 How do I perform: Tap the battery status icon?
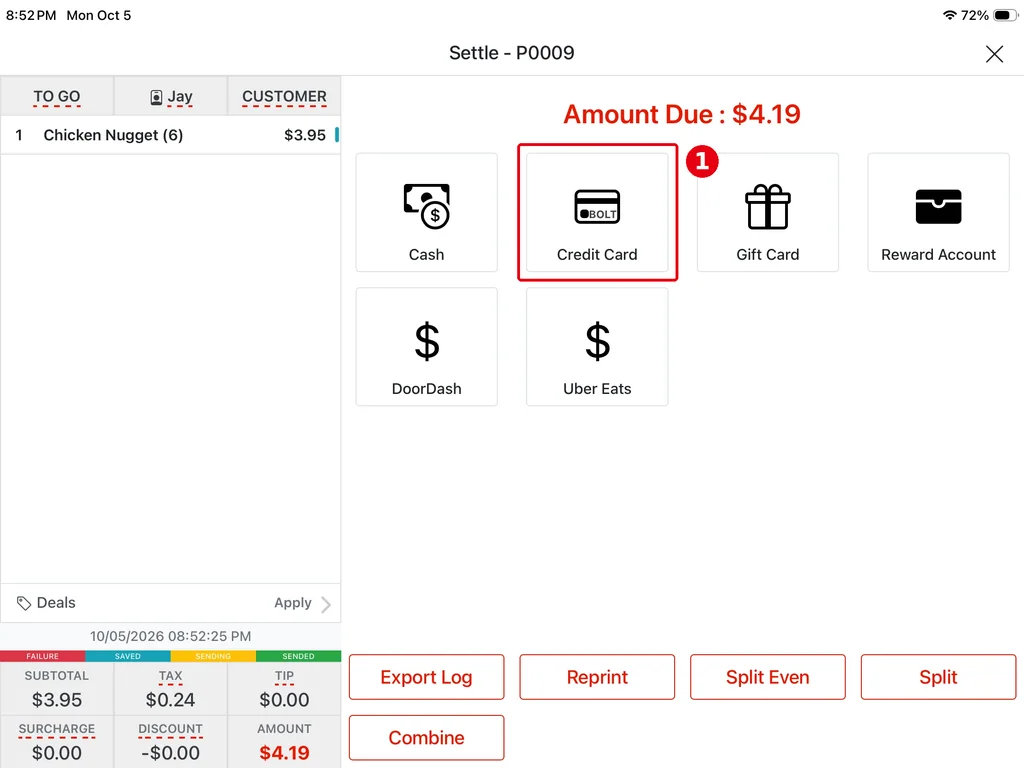click(x=1004, y=15)
